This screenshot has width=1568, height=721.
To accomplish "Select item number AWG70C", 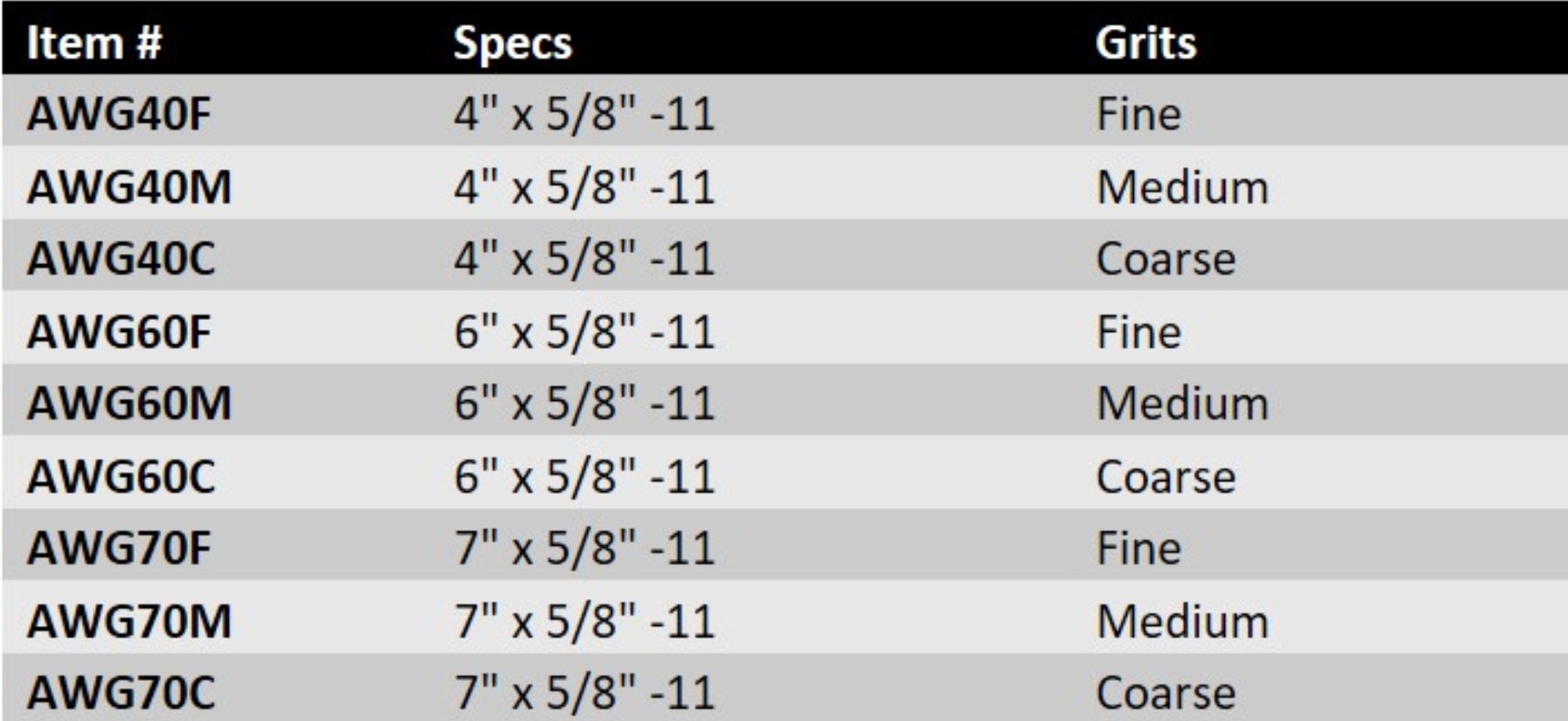I will pos(121,693).
